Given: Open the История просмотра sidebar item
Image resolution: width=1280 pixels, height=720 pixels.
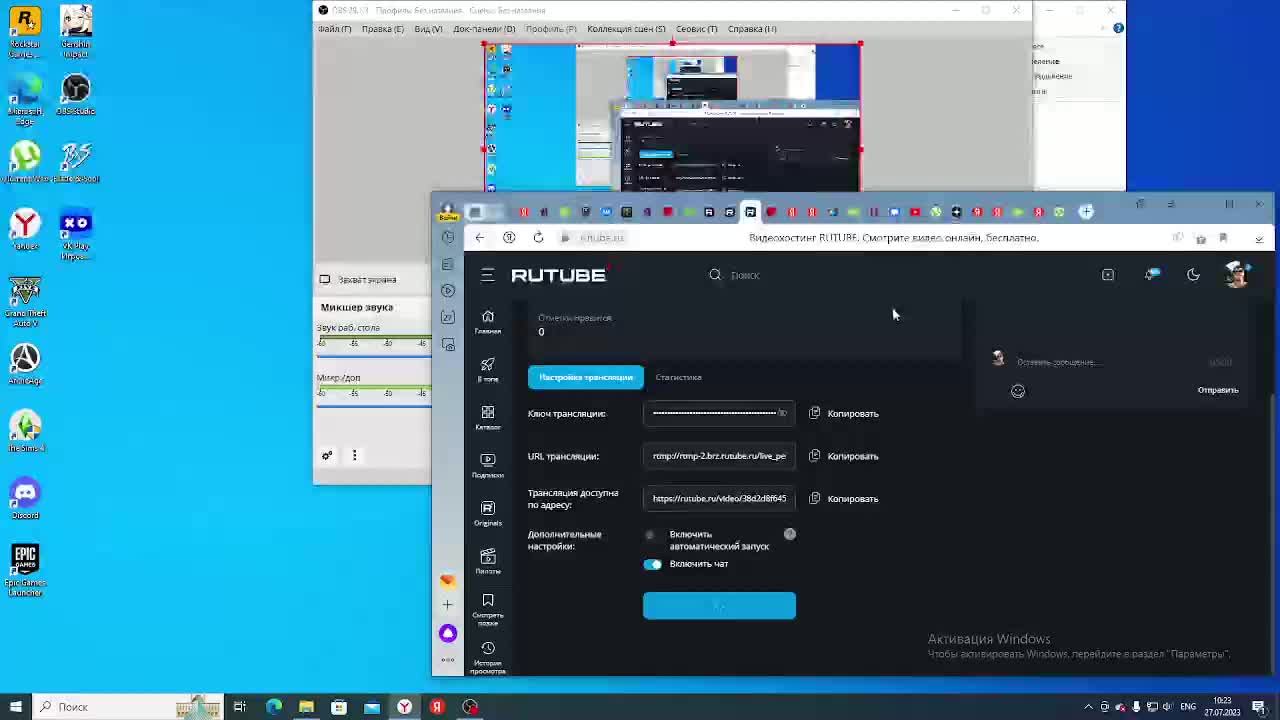Looking at the screenshot, I should pyautogui.click(x=487, y=658).
